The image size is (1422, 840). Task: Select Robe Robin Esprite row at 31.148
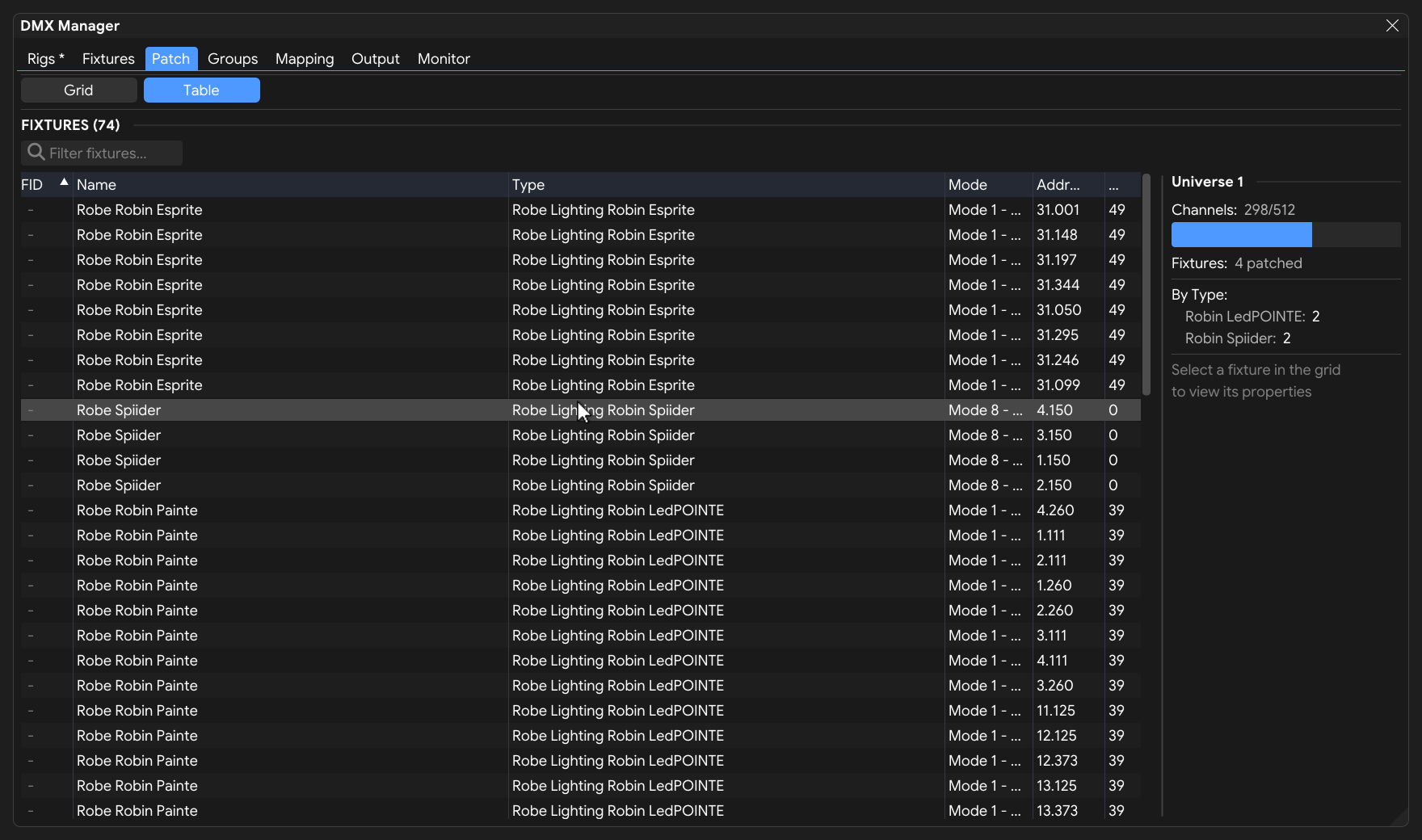tap(580, 235)
